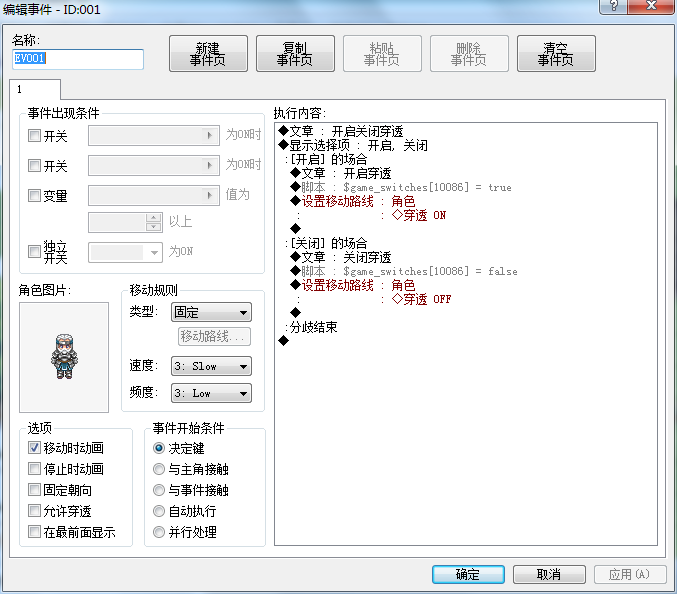Click the help question mark title button
Viewport: 677px width, 594px height.
click(x=614, y=6)
